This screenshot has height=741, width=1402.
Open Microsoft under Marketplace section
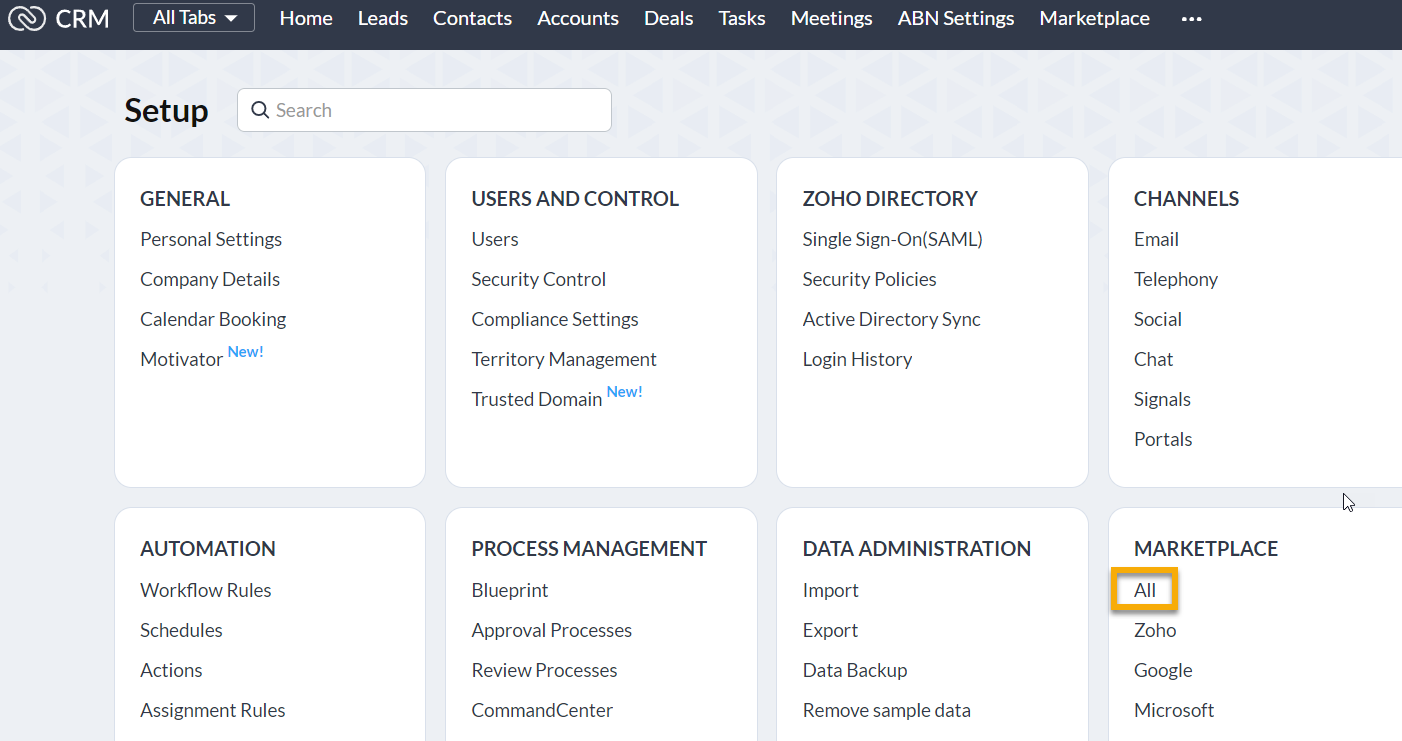(1174, 710)
